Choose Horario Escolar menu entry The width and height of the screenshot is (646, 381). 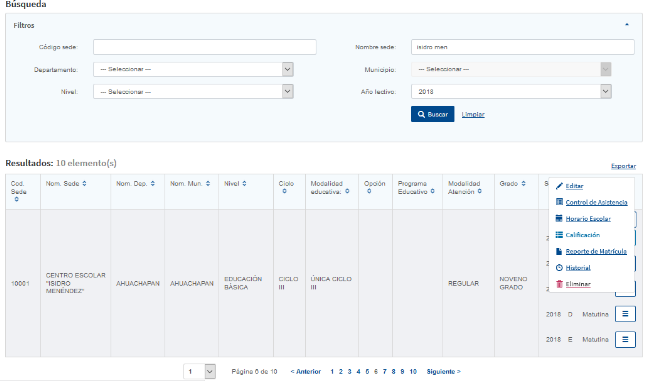coord(588,219)
